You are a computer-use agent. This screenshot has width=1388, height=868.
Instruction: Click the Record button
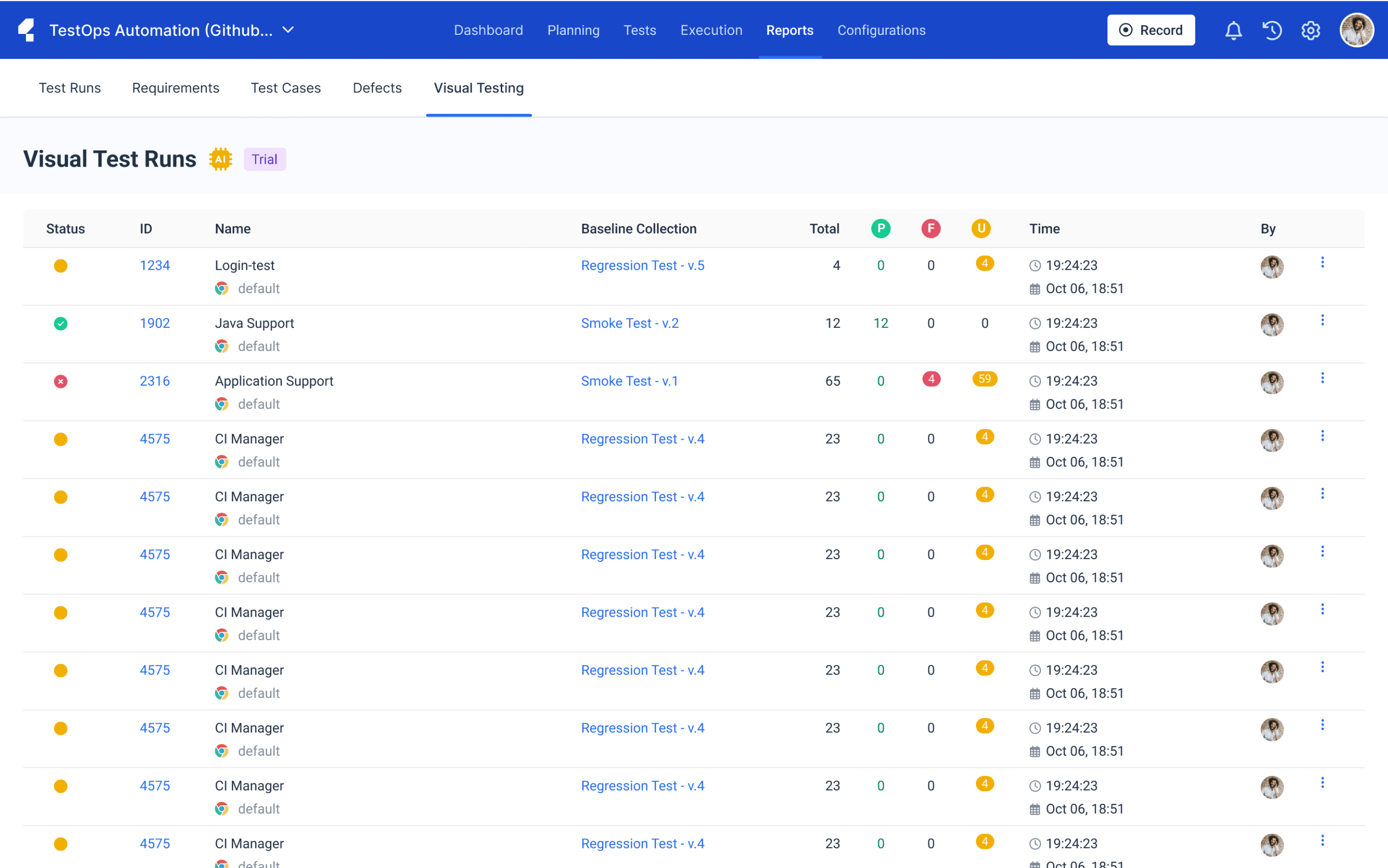[x=1151, y=31]
